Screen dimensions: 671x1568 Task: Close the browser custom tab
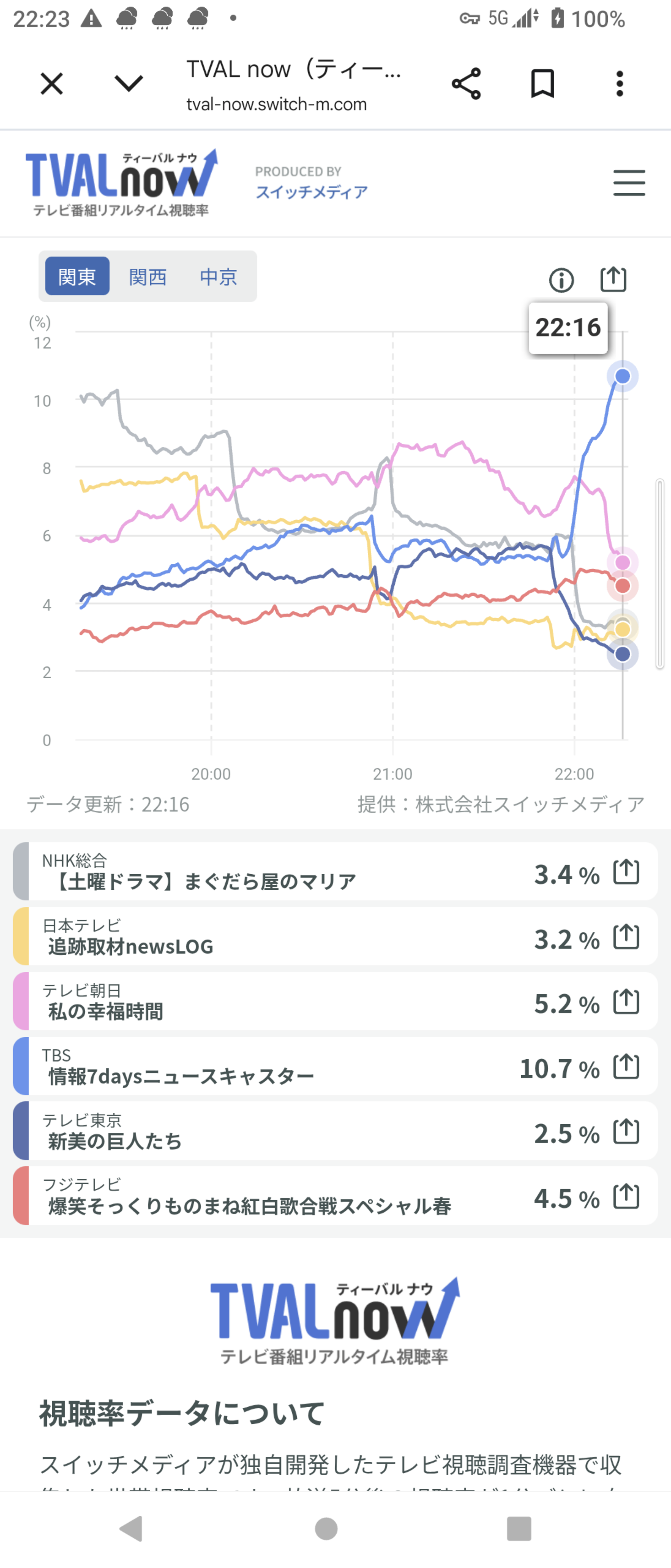point(52,83)
